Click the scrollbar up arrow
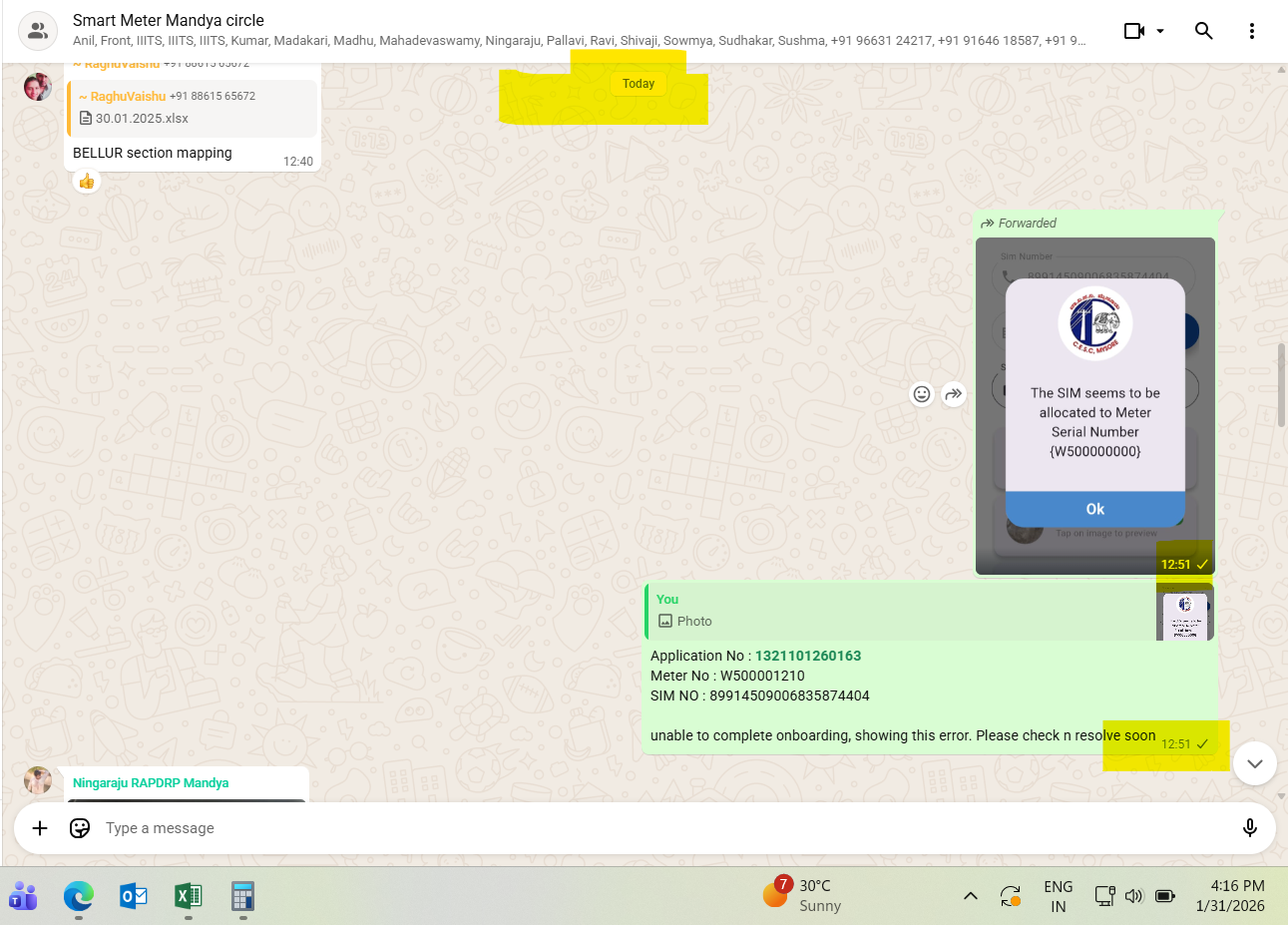1288x925 pixels. (1281, 70)
